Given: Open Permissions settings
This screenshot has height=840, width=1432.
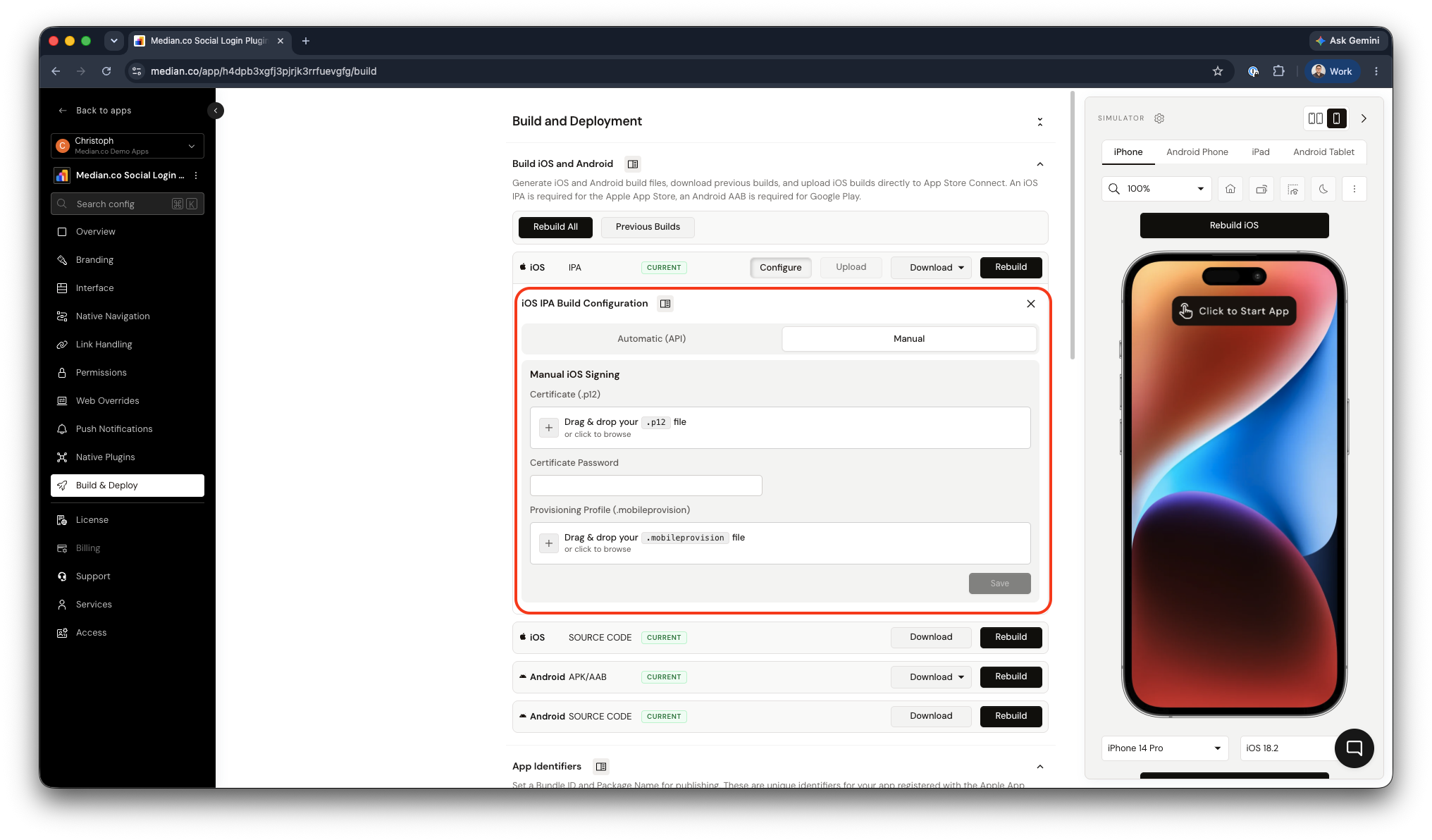Looking at the screenshot, I should 128,373.
